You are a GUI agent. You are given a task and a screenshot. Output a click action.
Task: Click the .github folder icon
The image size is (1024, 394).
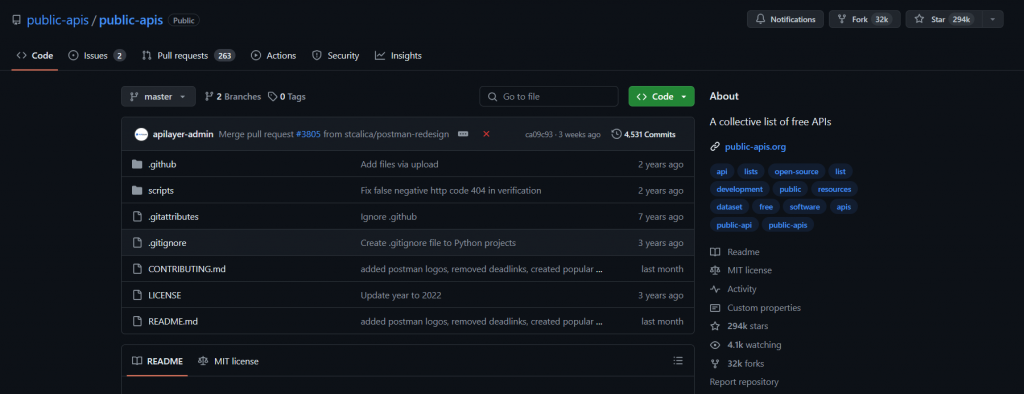(x=137, y=165)
